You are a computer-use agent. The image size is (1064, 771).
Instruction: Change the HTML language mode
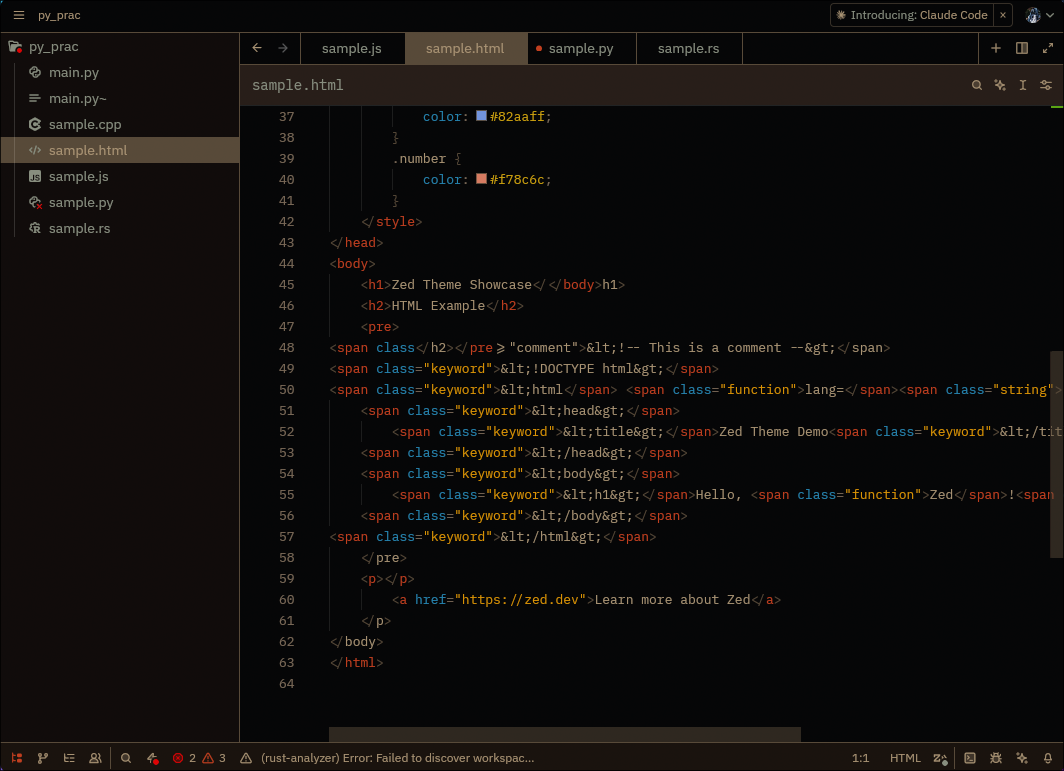[905, 758]
